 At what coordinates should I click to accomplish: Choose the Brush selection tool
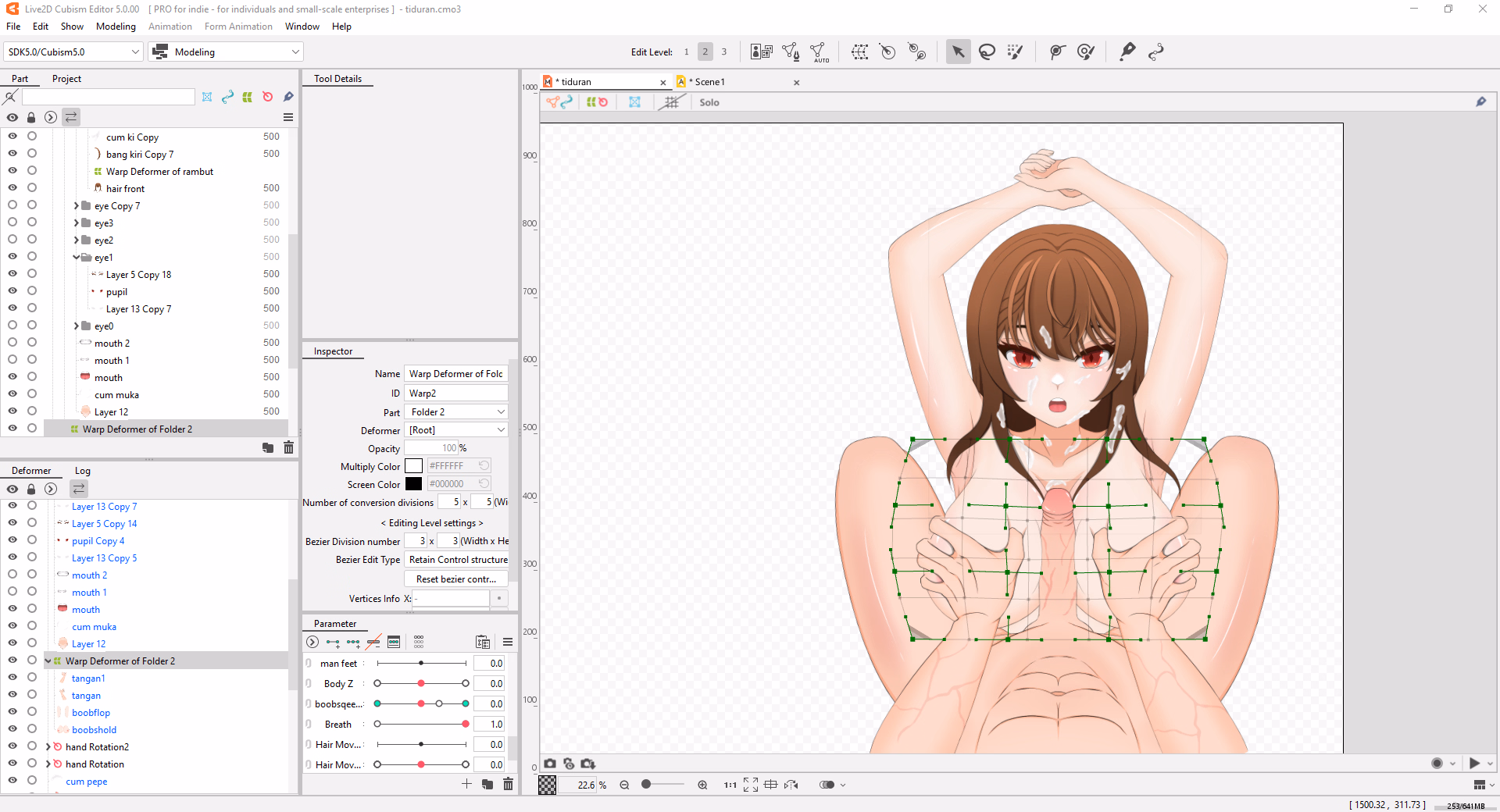[1015, 52]
